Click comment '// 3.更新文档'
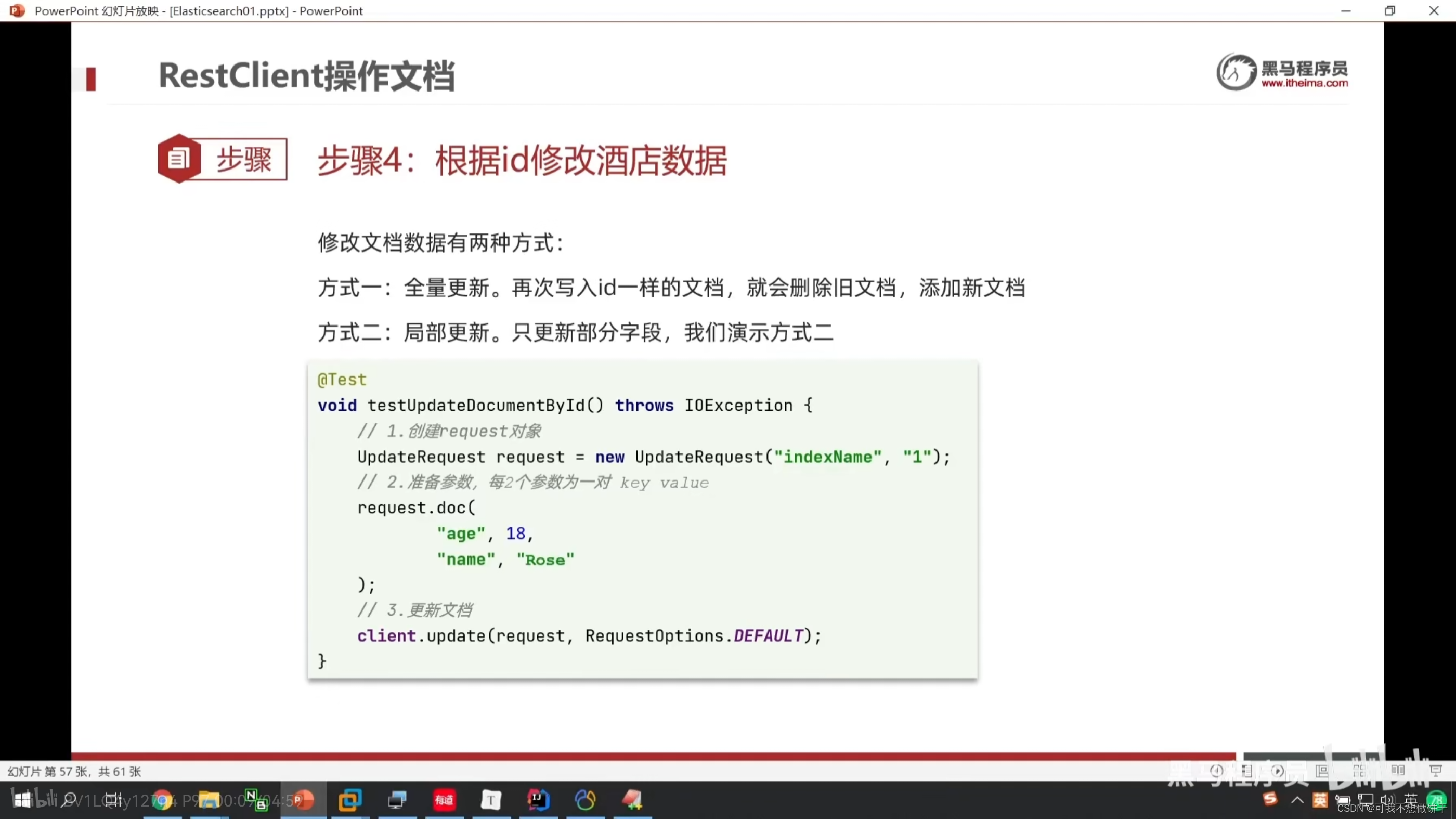Image resolution: width=1456 pixels, height=819 pixels. coord(414,610)
